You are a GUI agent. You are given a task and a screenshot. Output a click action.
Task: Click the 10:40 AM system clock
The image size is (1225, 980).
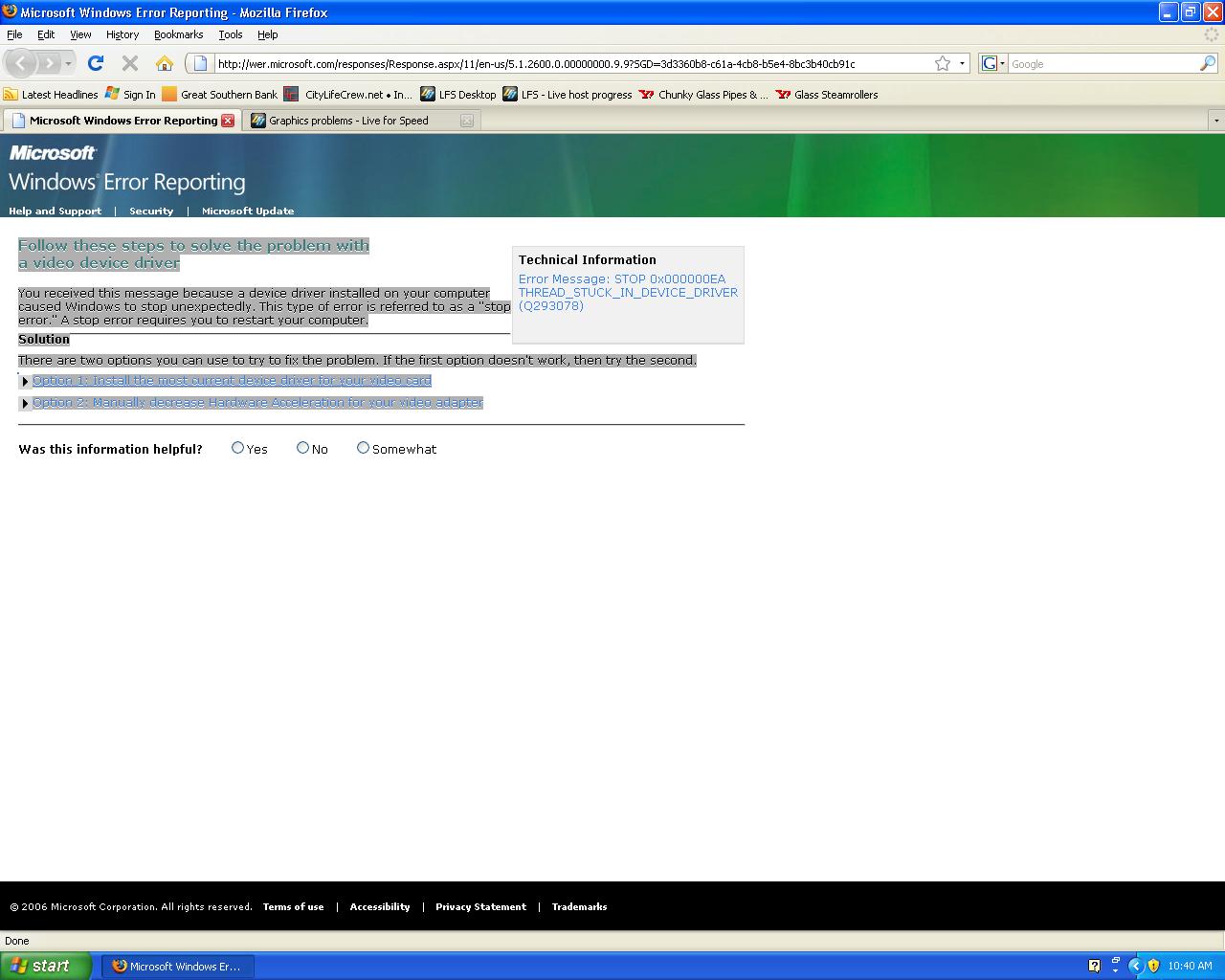[1190, 967]
